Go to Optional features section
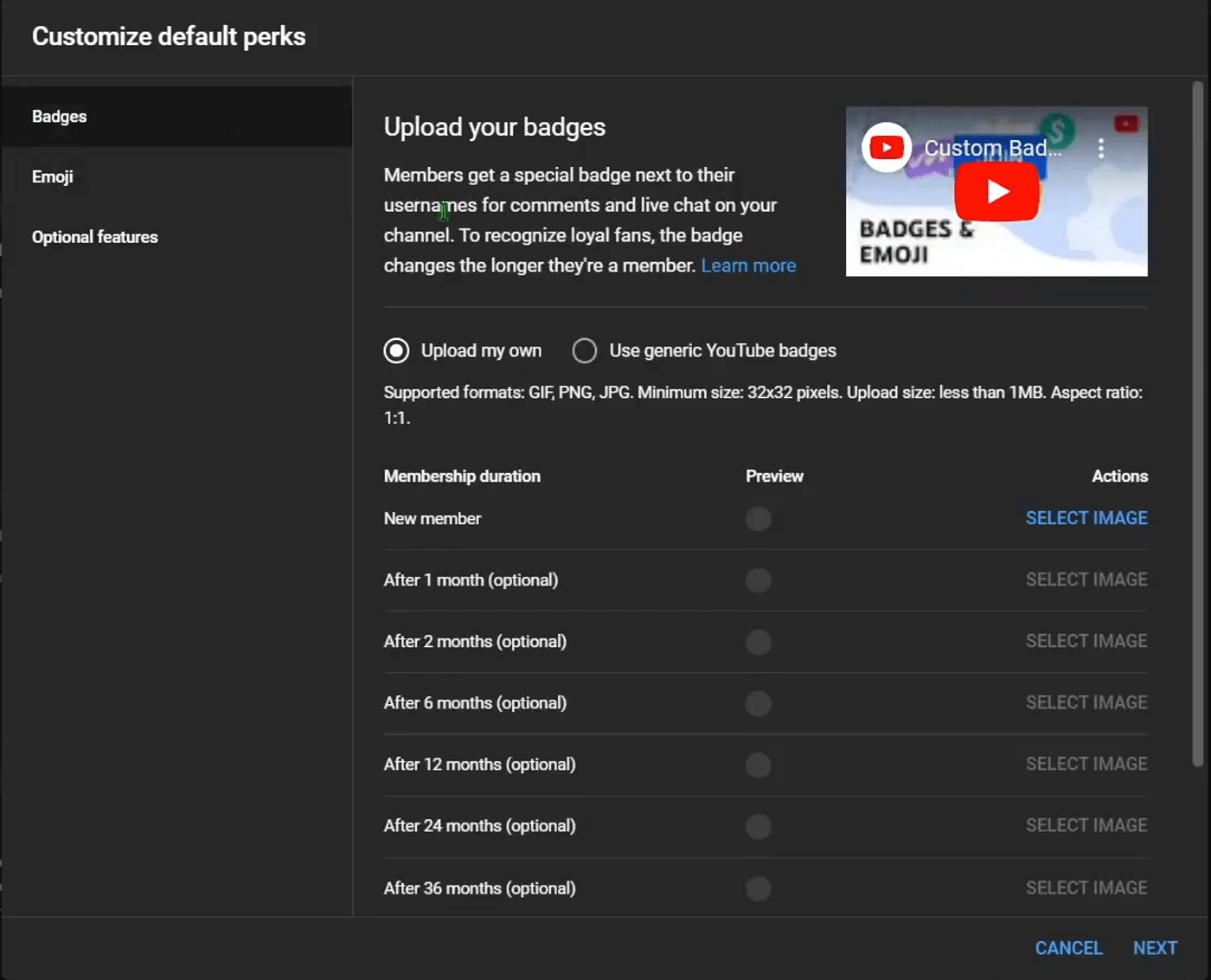The width and height of the screenshot is (1211, 980). (x=95, y=237)
